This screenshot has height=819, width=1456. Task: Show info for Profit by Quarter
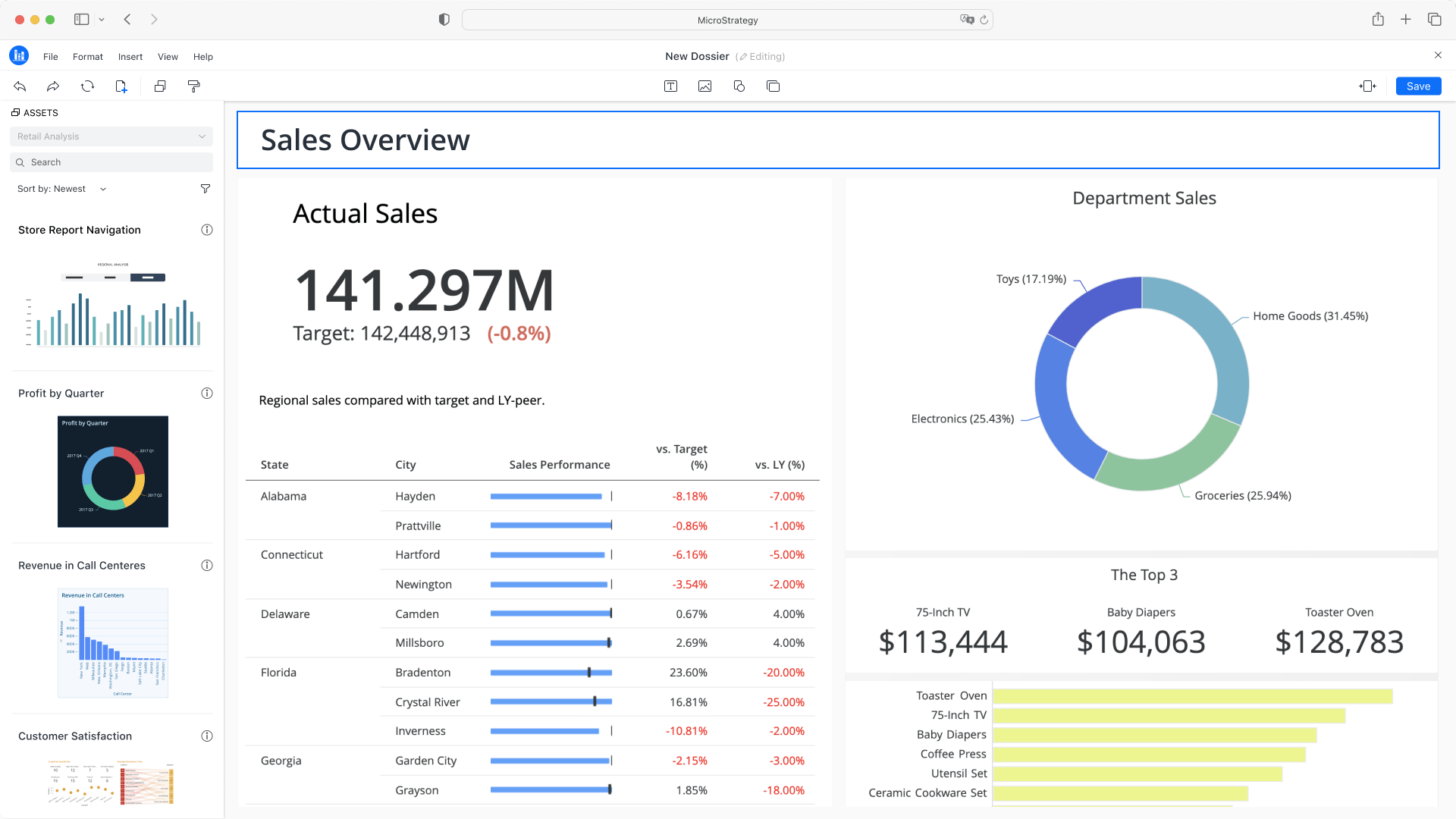point(206,394)
